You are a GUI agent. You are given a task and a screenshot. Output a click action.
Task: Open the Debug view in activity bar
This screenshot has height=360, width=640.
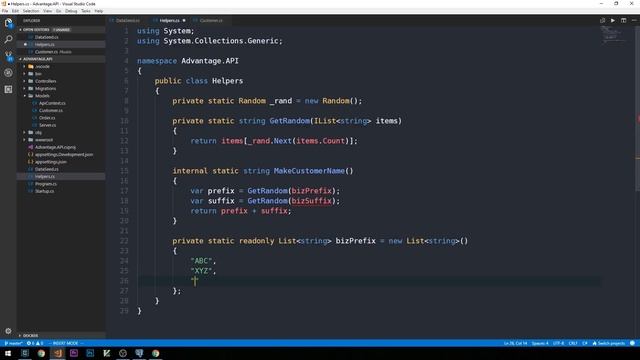[x=8, y=73]
